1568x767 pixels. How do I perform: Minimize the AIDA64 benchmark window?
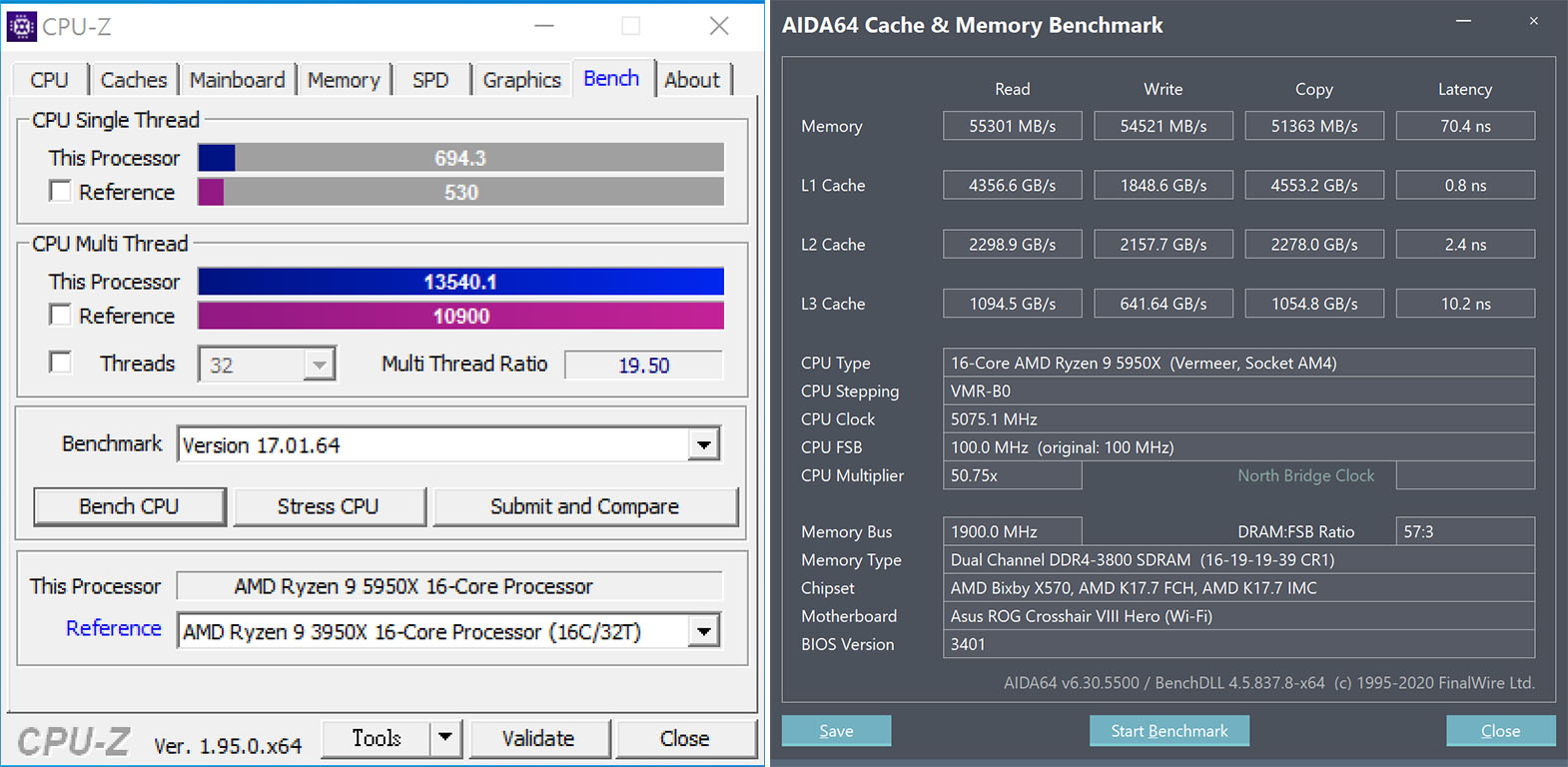click(1463, 21)
